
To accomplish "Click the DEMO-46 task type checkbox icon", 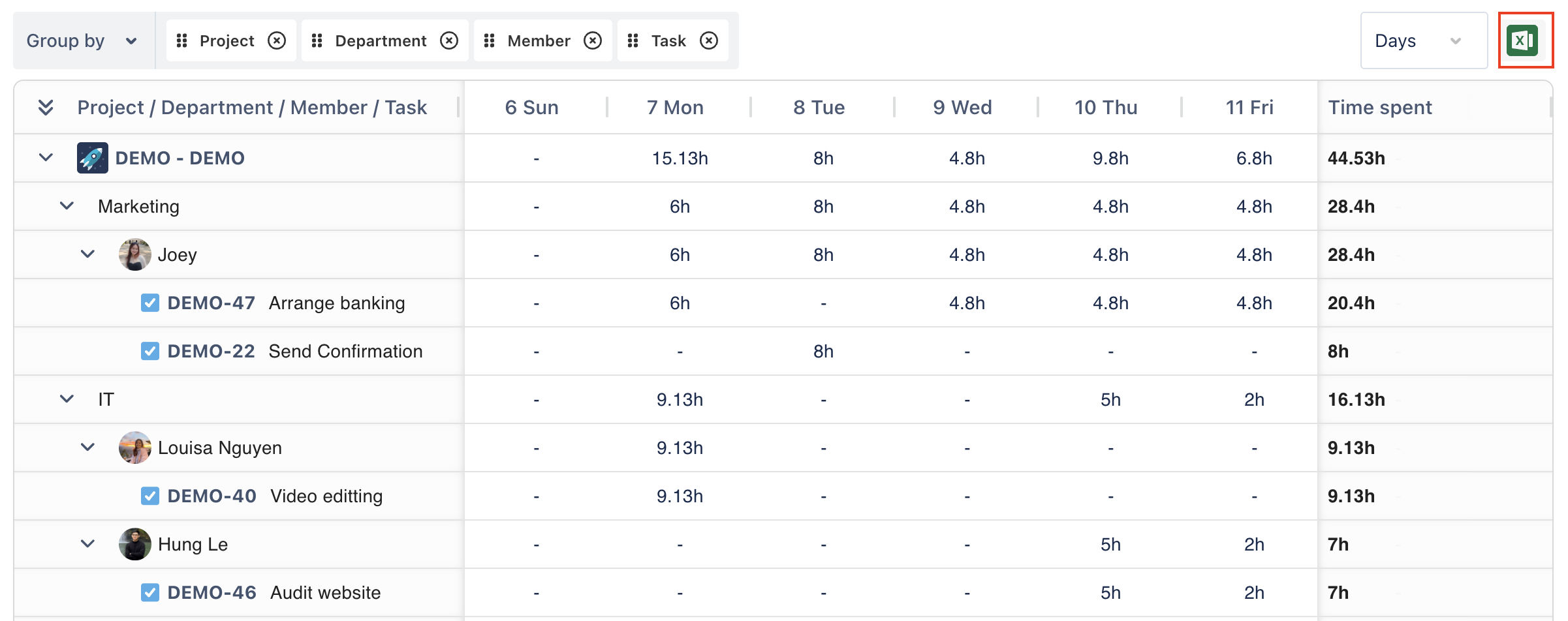I will pos(150,592).
